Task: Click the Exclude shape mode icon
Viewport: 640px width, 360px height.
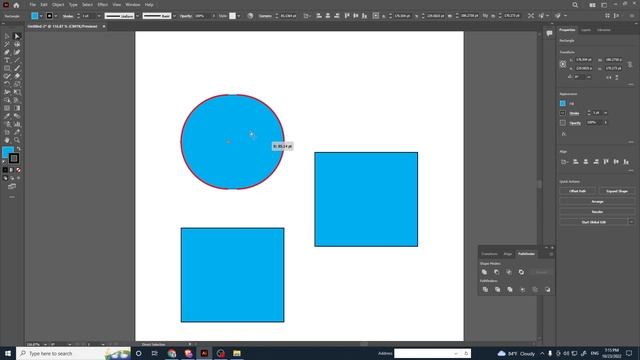Action: click(x=521, y=272)
